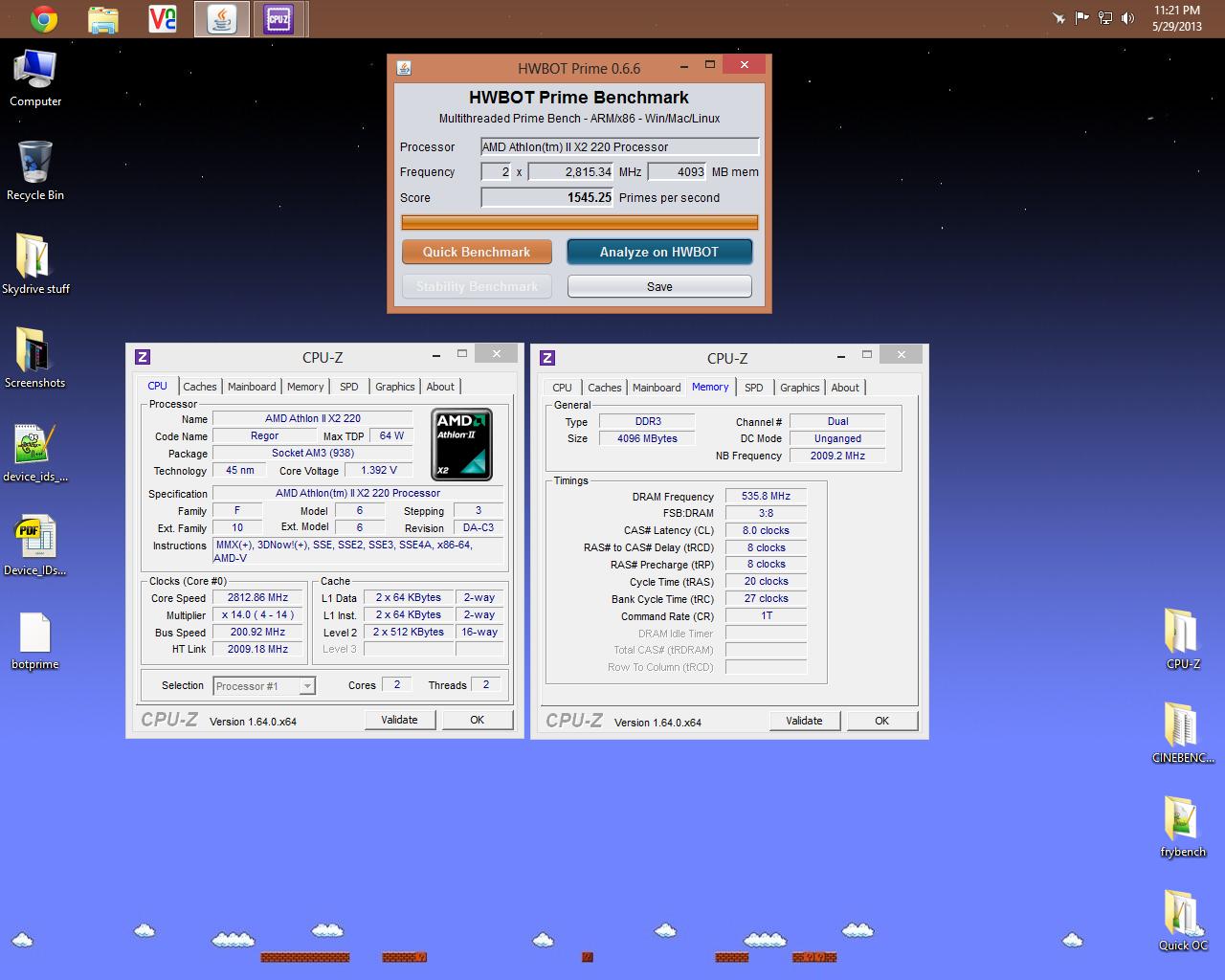Open Caches tab in left CPU-Z window
Screen dimensions: 1225x980
(x=199, y=387)
